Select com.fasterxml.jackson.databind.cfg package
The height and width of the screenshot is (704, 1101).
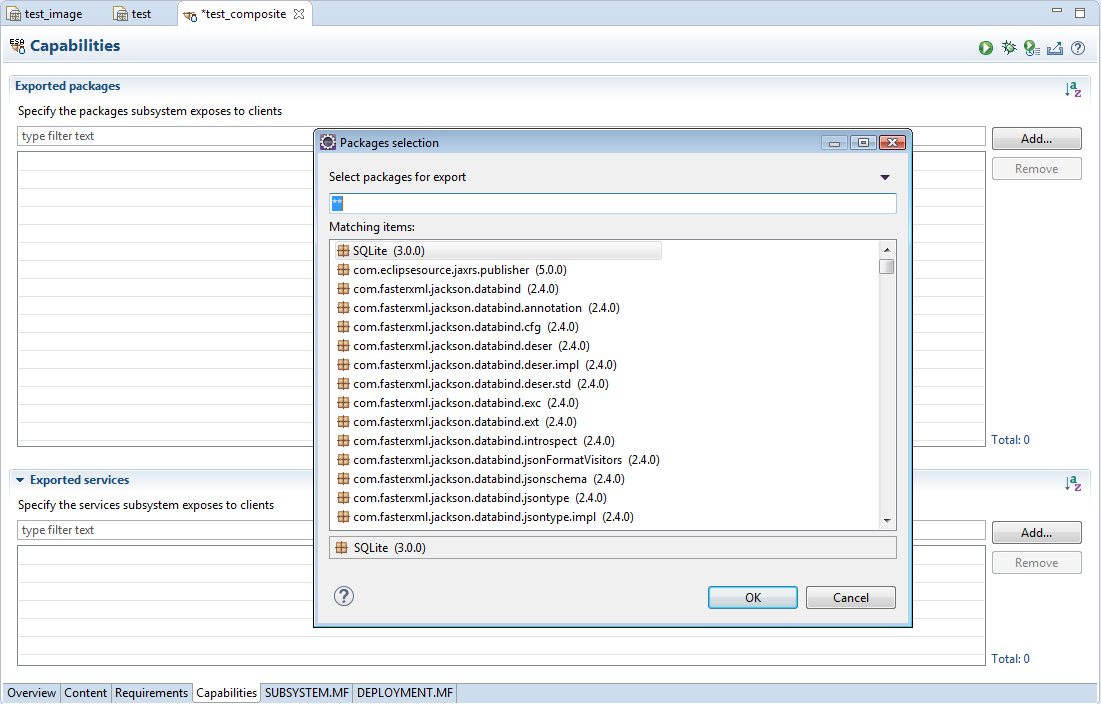(x=446, y=327)
